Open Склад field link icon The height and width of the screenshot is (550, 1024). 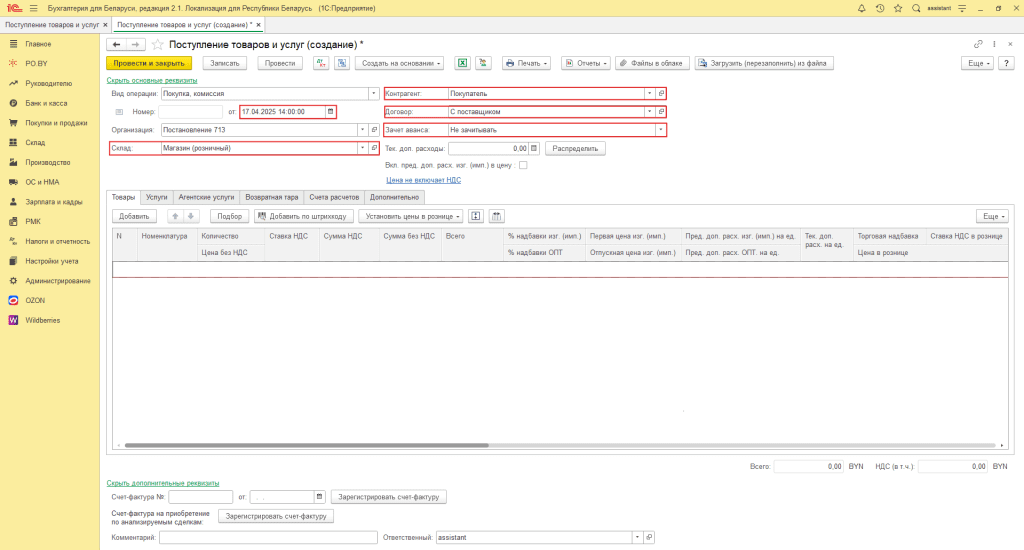(x=374, y=148)
